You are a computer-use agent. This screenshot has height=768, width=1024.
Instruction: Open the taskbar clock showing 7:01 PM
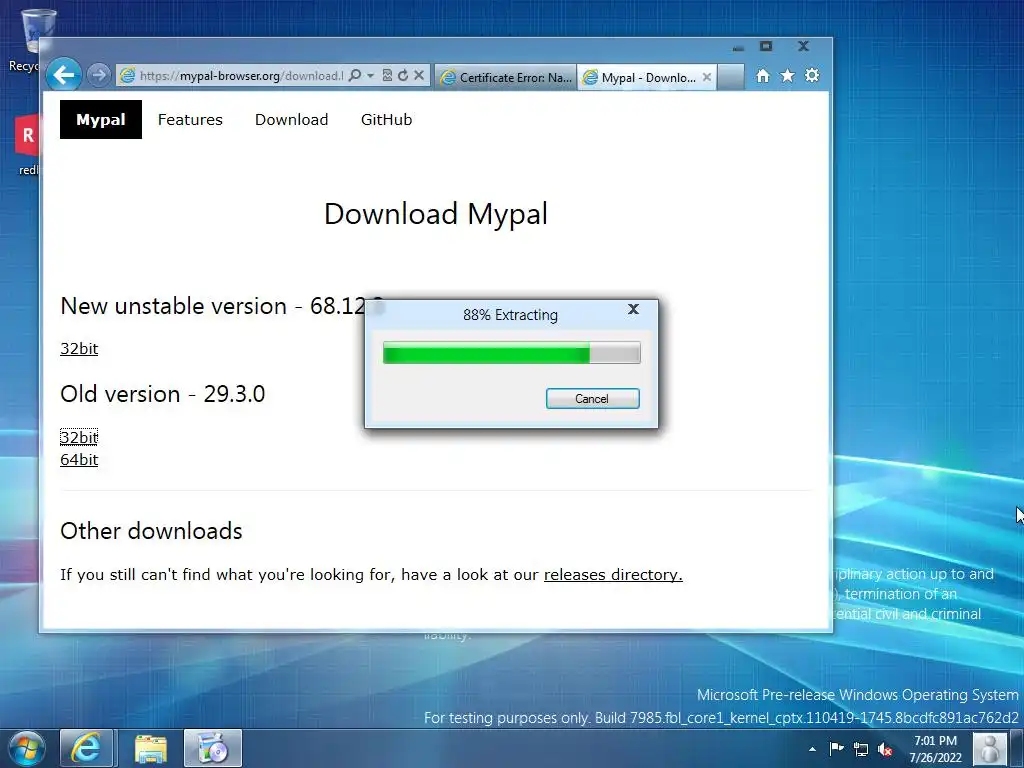[935, 749]
